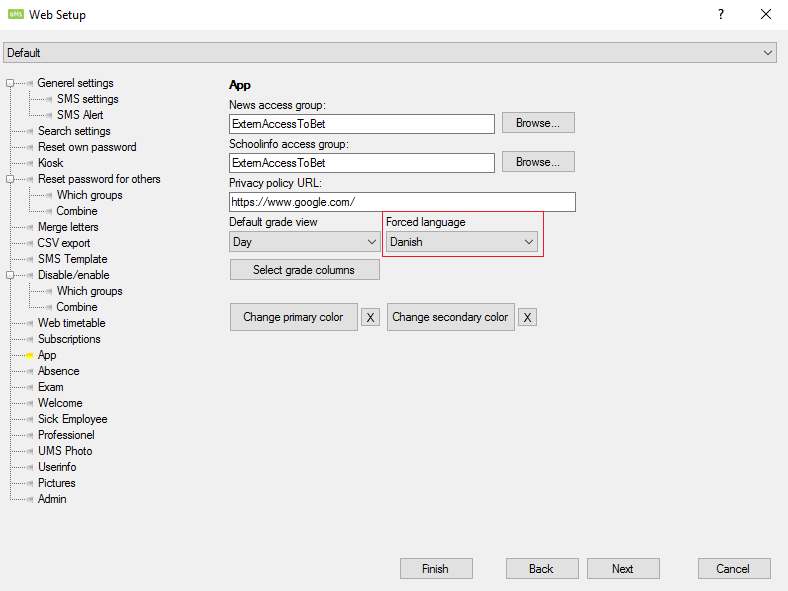This screenshot has height=591, width=788.
Task: Click the help question mark icon
Action: click(720, 15)
